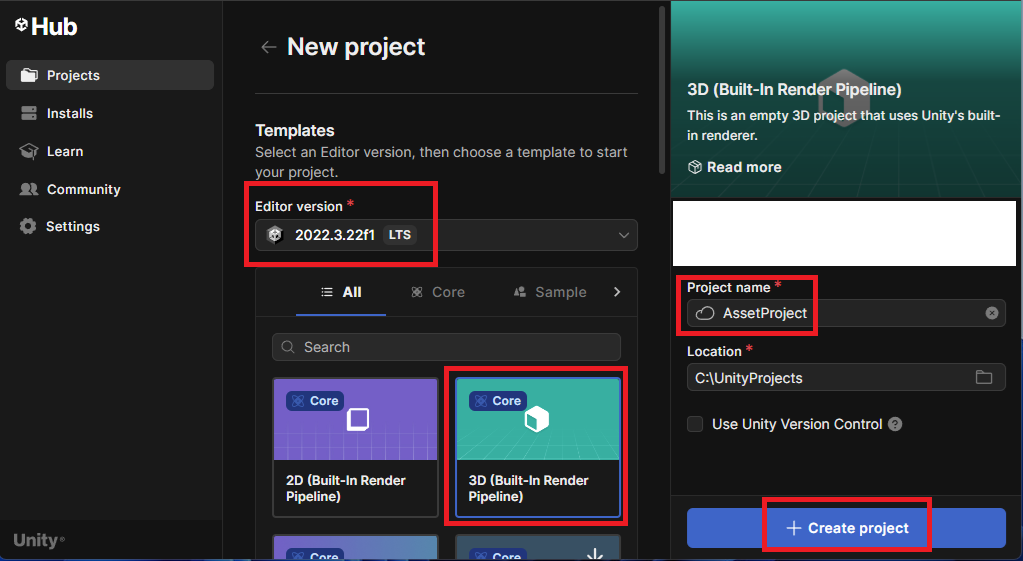Show more template tabs with right chevron

click(x=617, y=292)
